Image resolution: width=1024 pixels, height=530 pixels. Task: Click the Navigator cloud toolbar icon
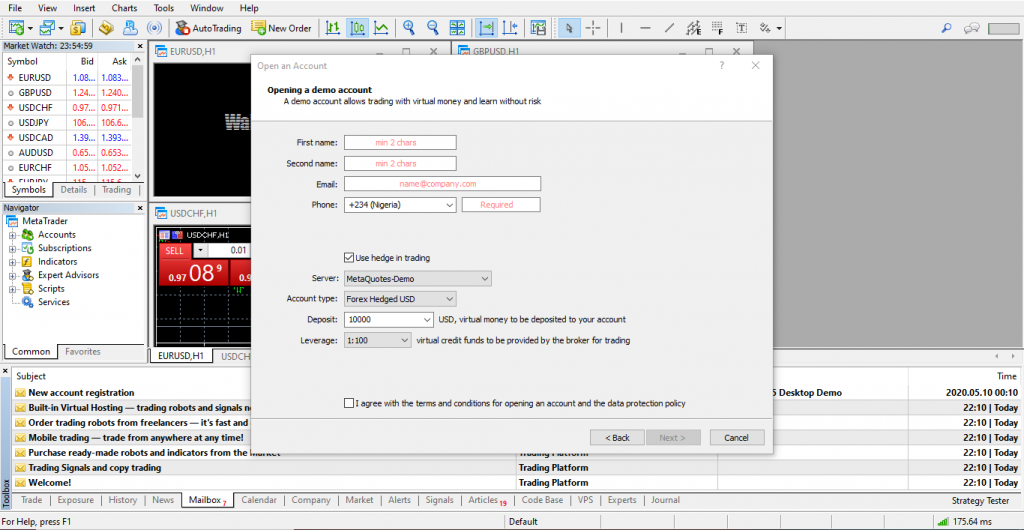click(x=131, y=28)
